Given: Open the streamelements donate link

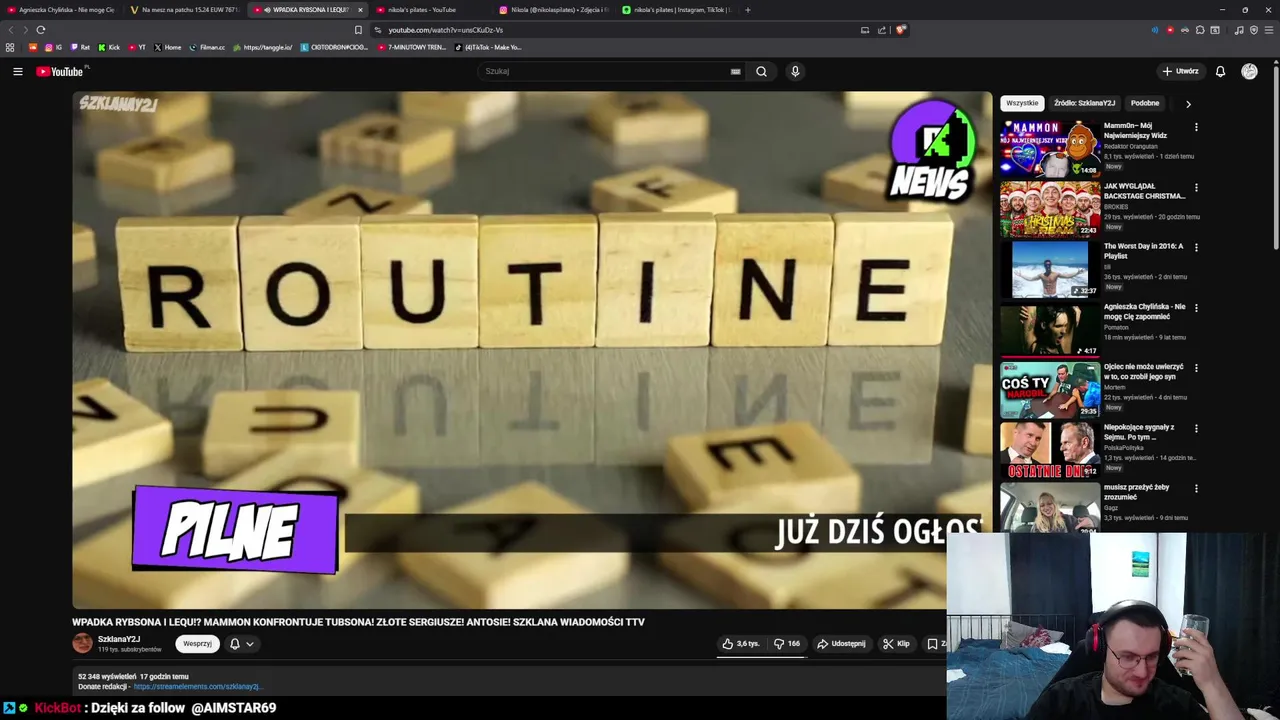Looking at the screenshot, I should click(x=197, y=687).
